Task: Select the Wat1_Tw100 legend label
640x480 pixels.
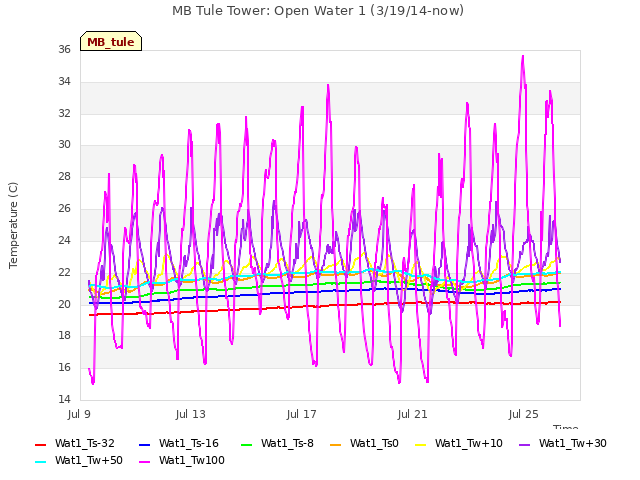Action: point(192,460)
